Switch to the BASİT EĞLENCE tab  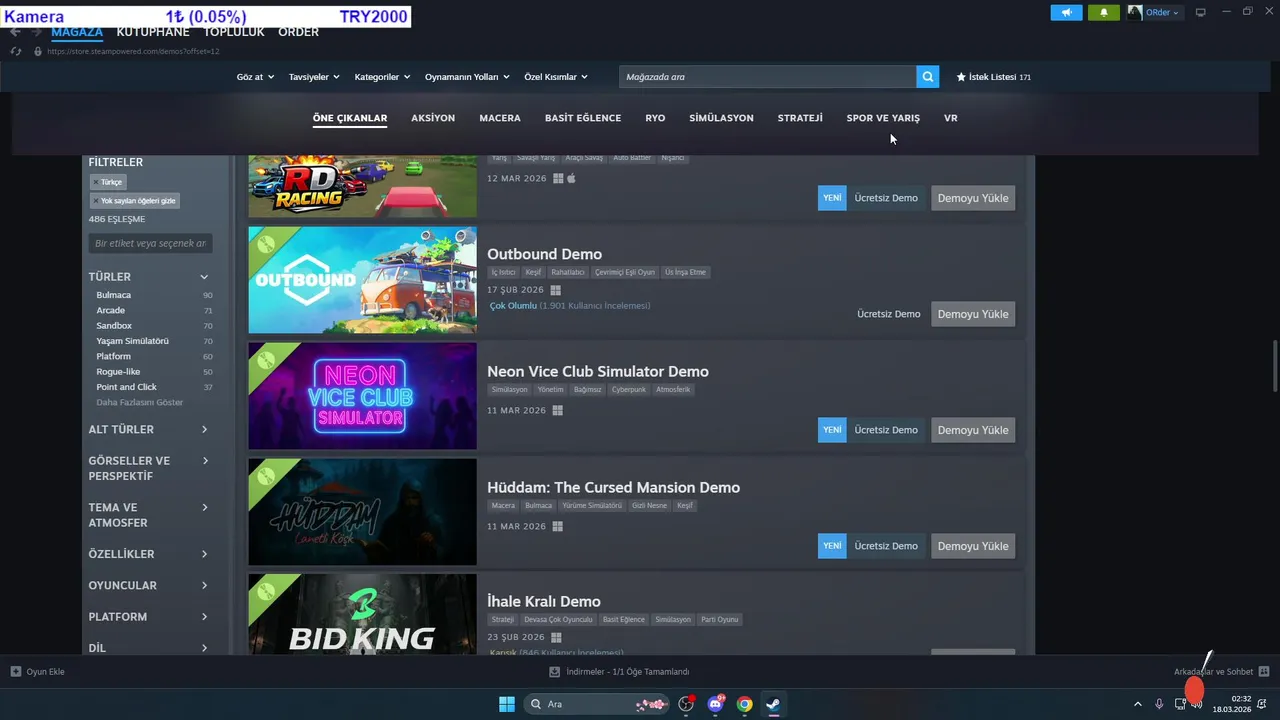click(x=583, y=118)
